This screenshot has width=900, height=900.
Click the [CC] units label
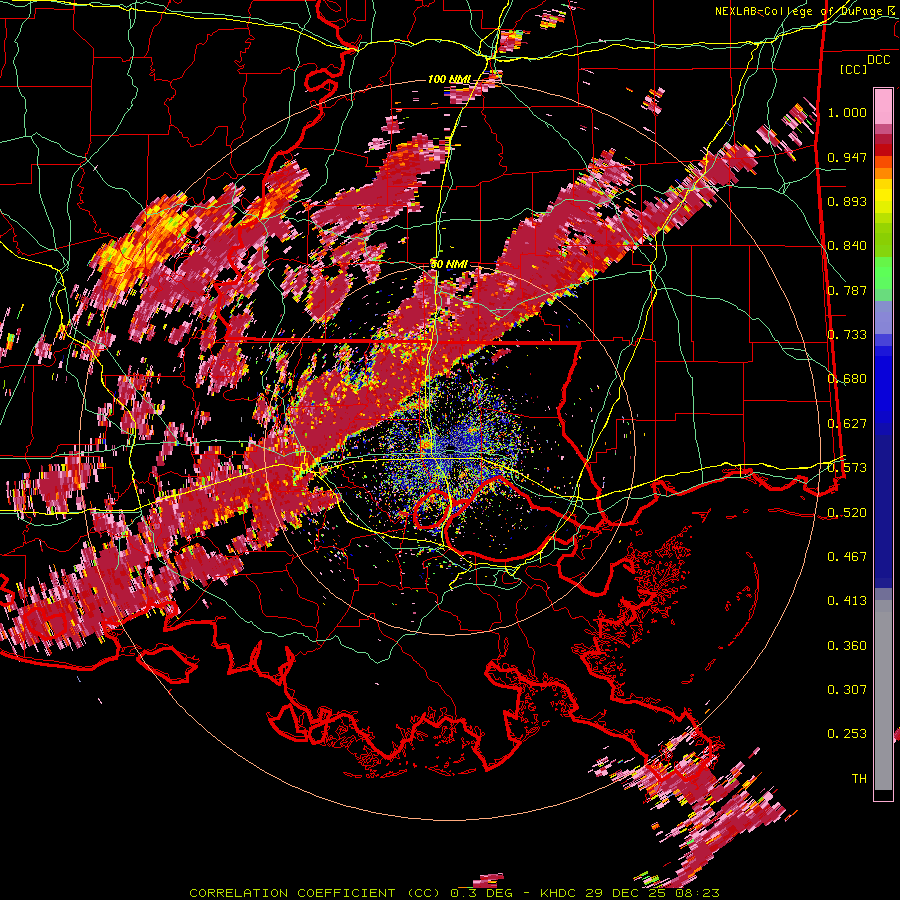[854, 69]
